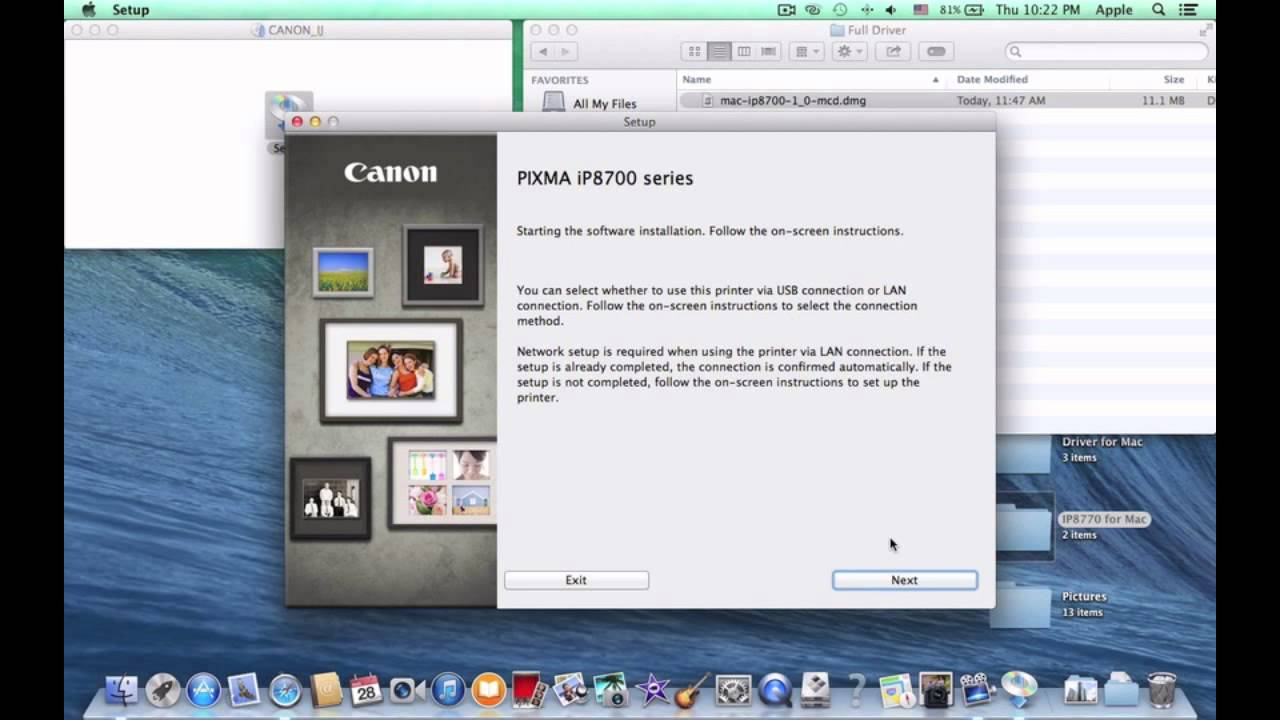Launch iTunes from the Dock

[x=448, y=690]
